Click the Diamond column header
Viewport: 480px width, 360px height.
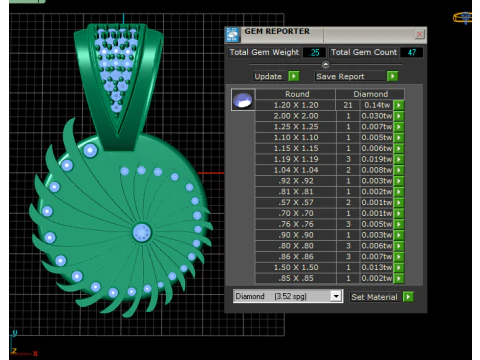point(370,94)
